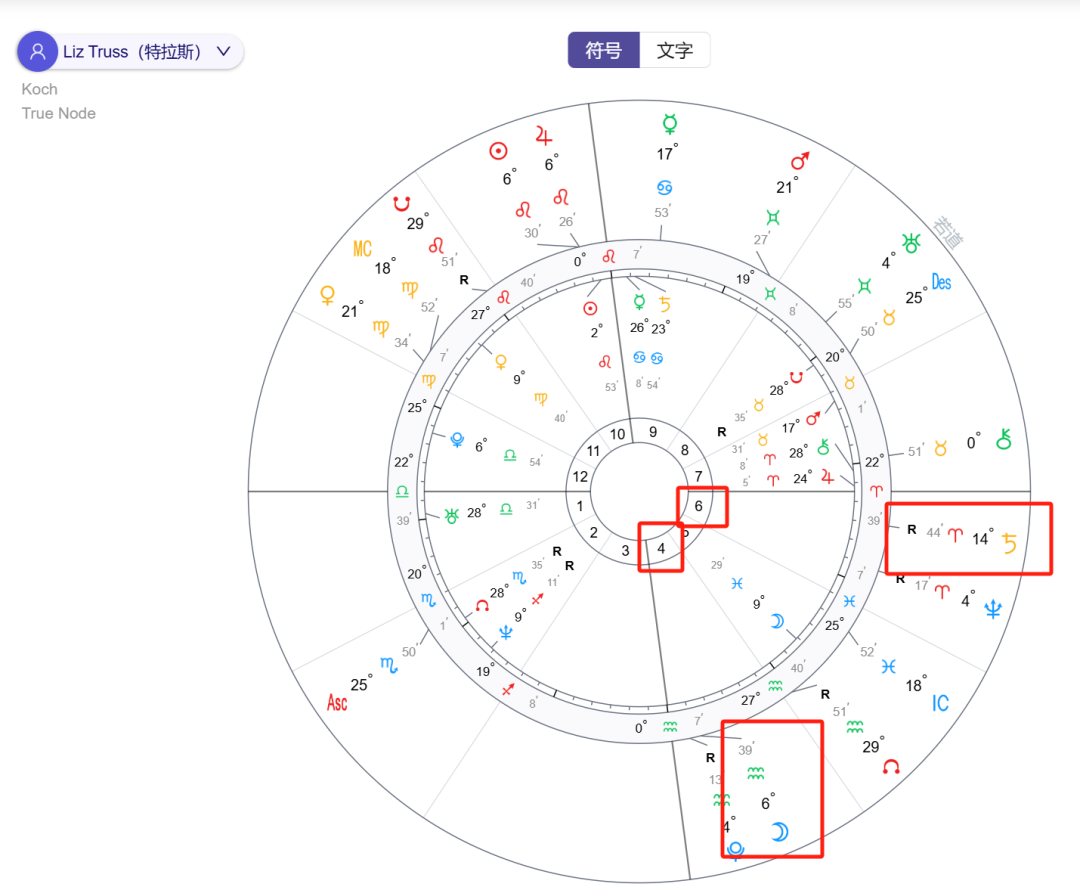The image size is (1080, 890).
Task: Select the Mars glyph at 21° Gemini
Action: tap(800, 161)
